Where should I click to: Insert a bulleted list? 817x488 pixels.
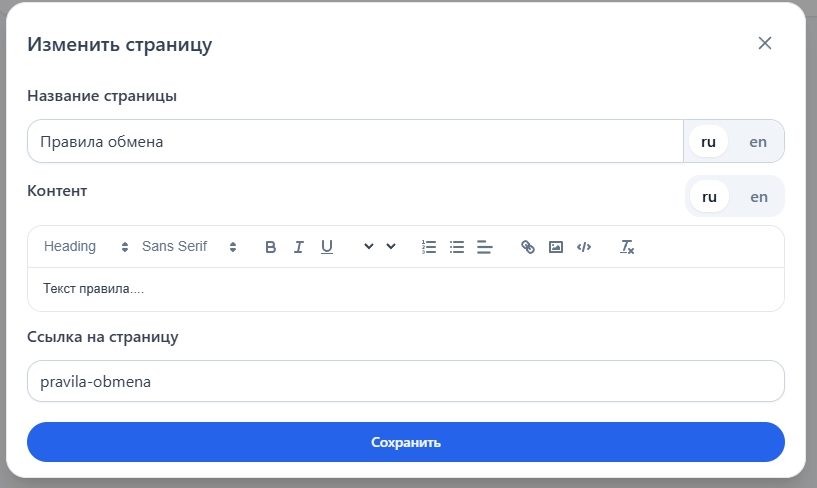pos(457,247)
